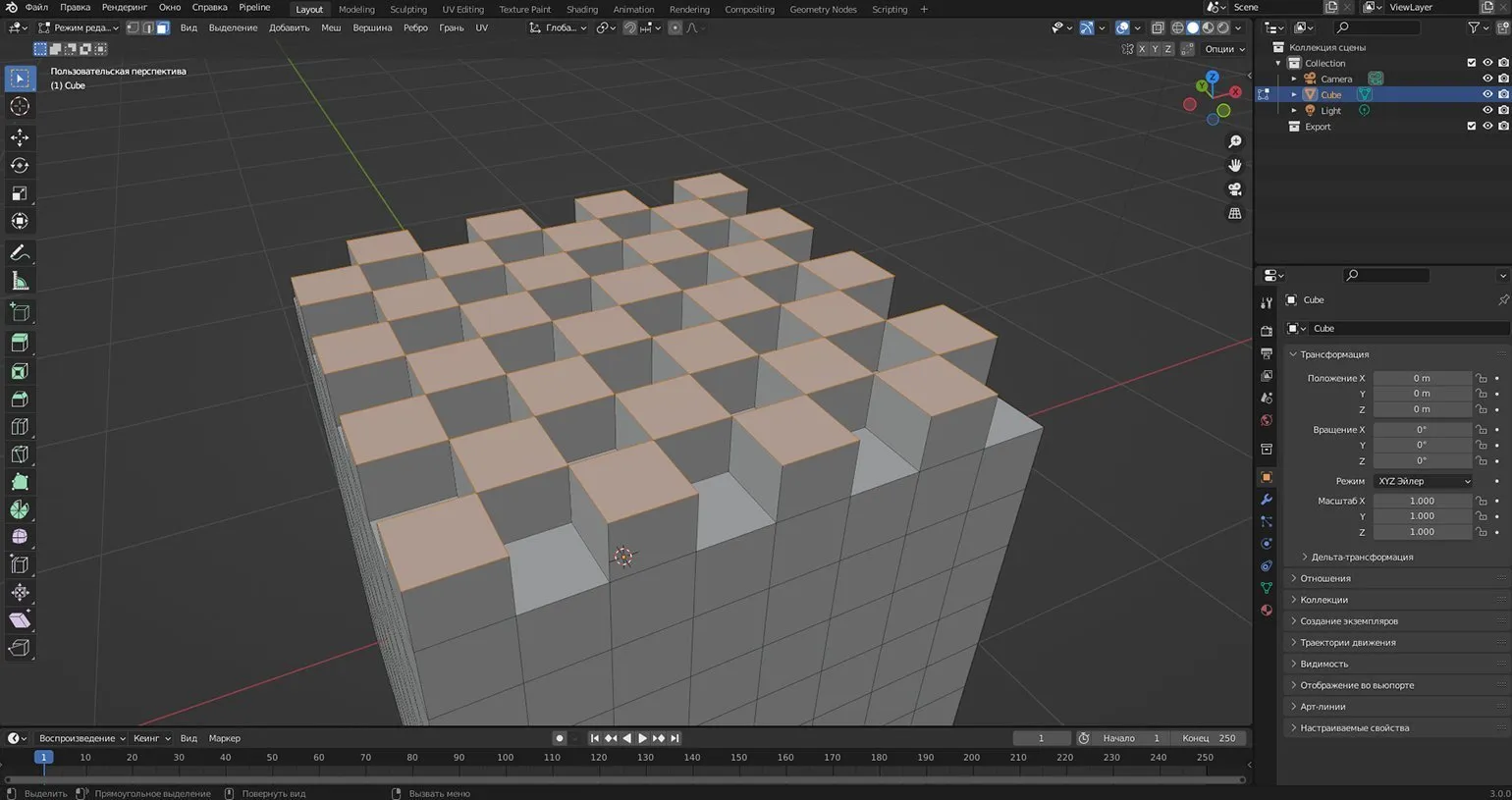
Task: Select the 3D Cursor tool
Action: (20, 106)
